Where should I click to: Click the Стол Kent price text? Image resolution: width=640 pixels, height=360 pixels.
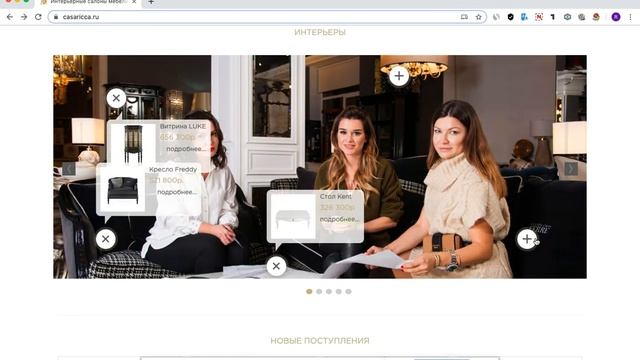coord(337,208)
